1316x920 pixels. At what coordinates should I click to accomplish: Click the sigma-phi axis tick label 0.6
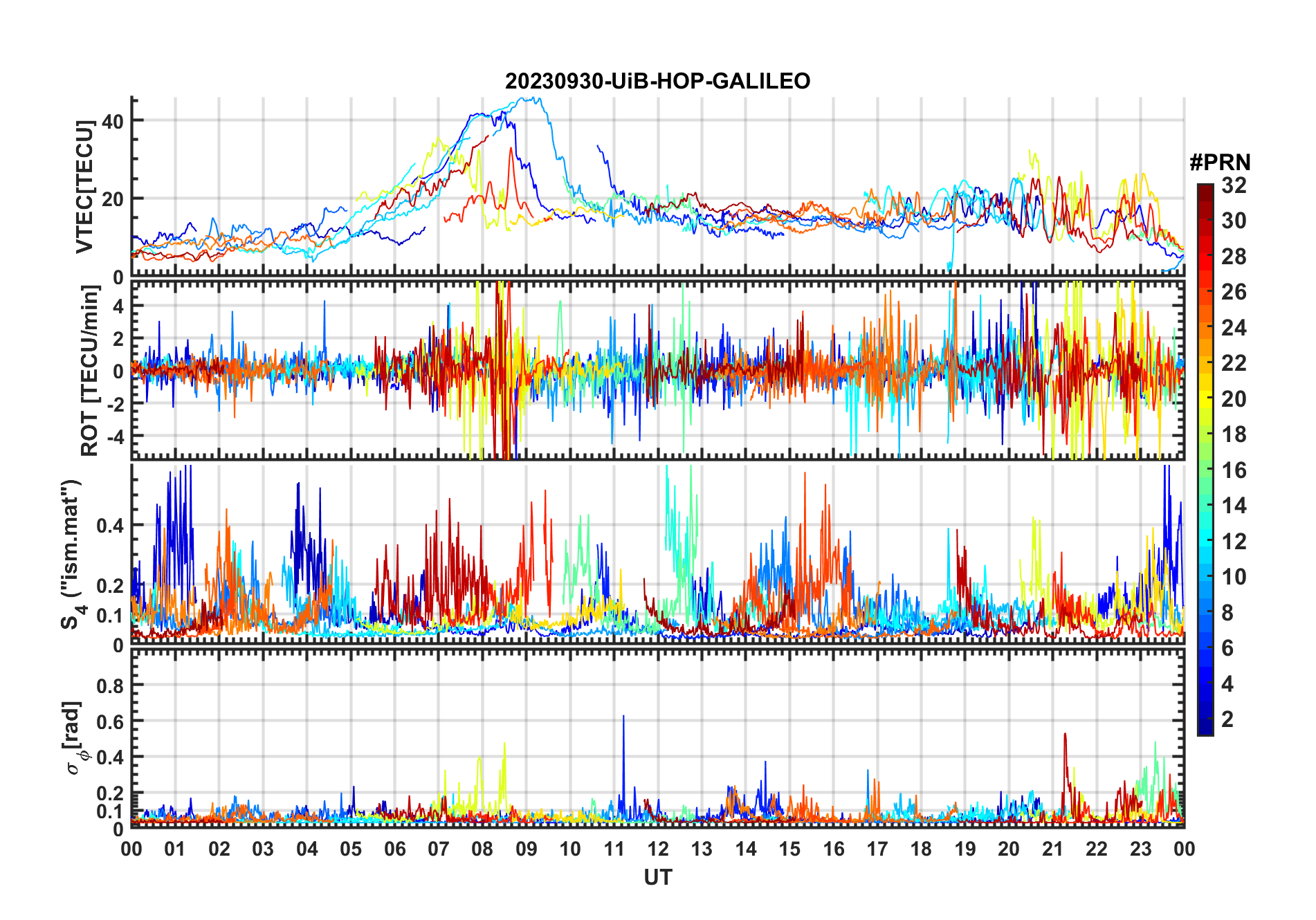pos(111,722)
